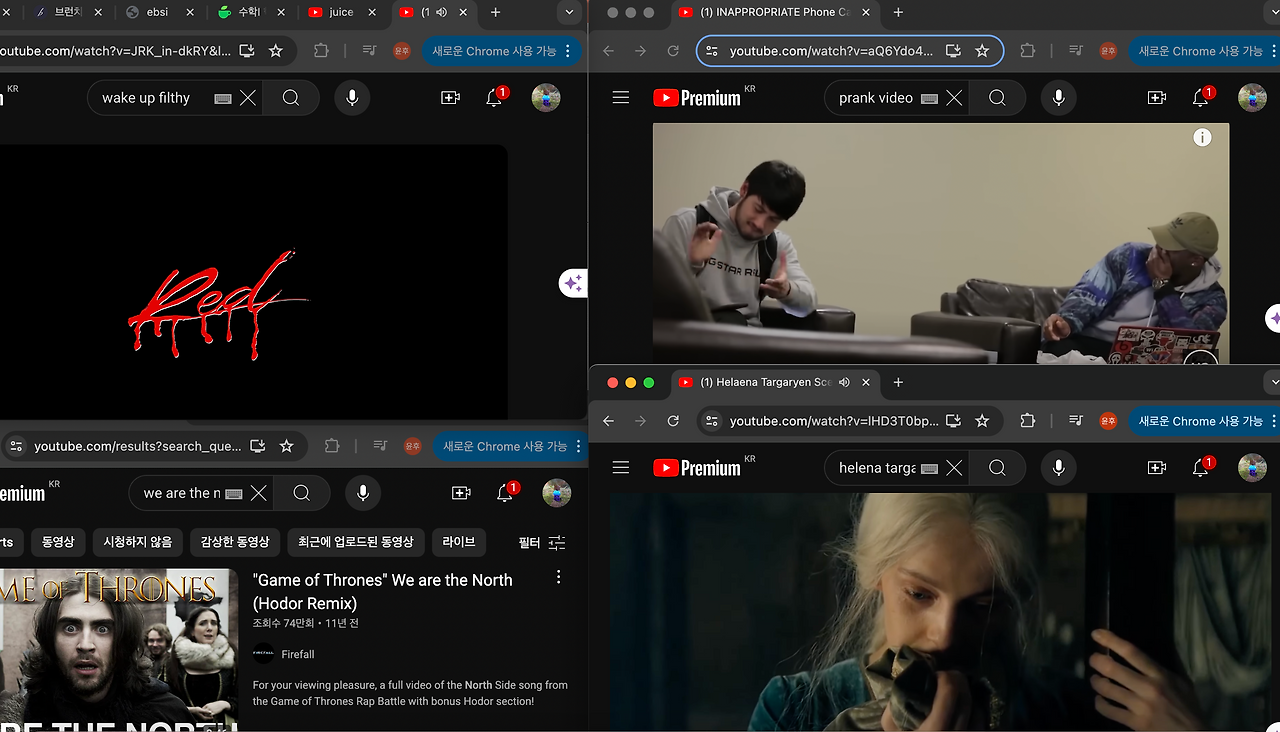Start voice search in the 'wake up filthy' window
1280x732 pixels.
352,98
